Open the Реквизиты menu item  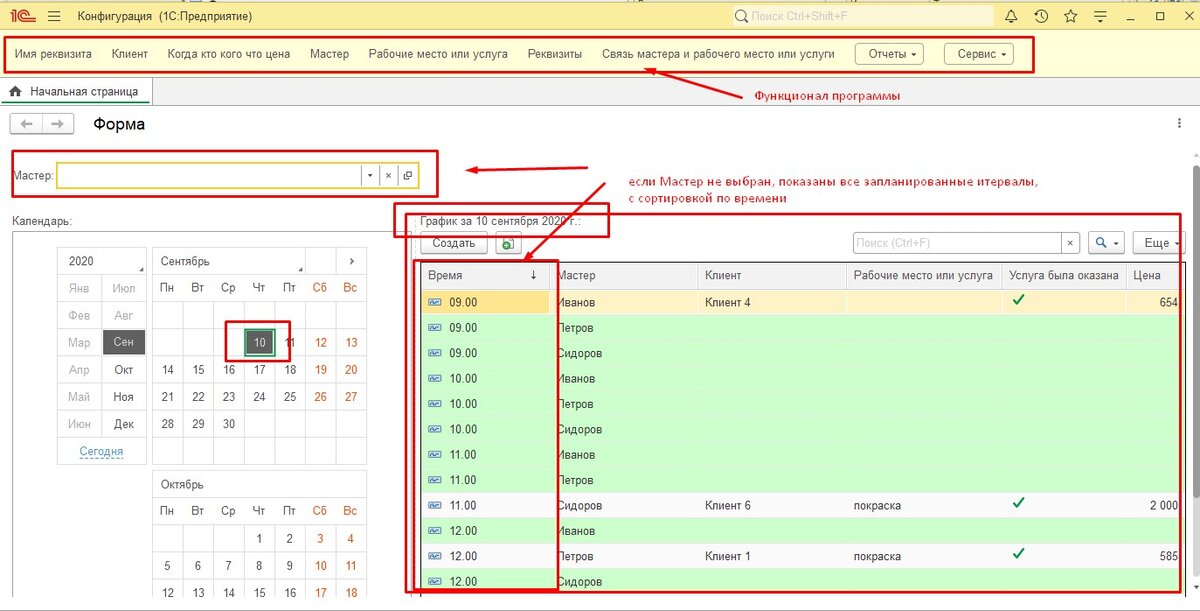(555, 54)
